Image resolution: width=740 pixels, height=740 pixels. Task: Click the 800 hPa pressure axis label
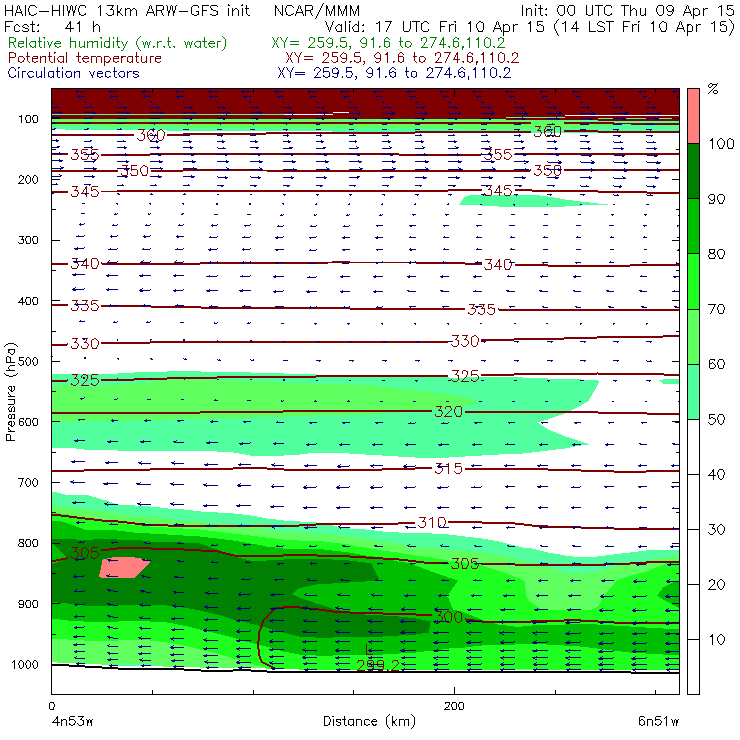point(28,543)
